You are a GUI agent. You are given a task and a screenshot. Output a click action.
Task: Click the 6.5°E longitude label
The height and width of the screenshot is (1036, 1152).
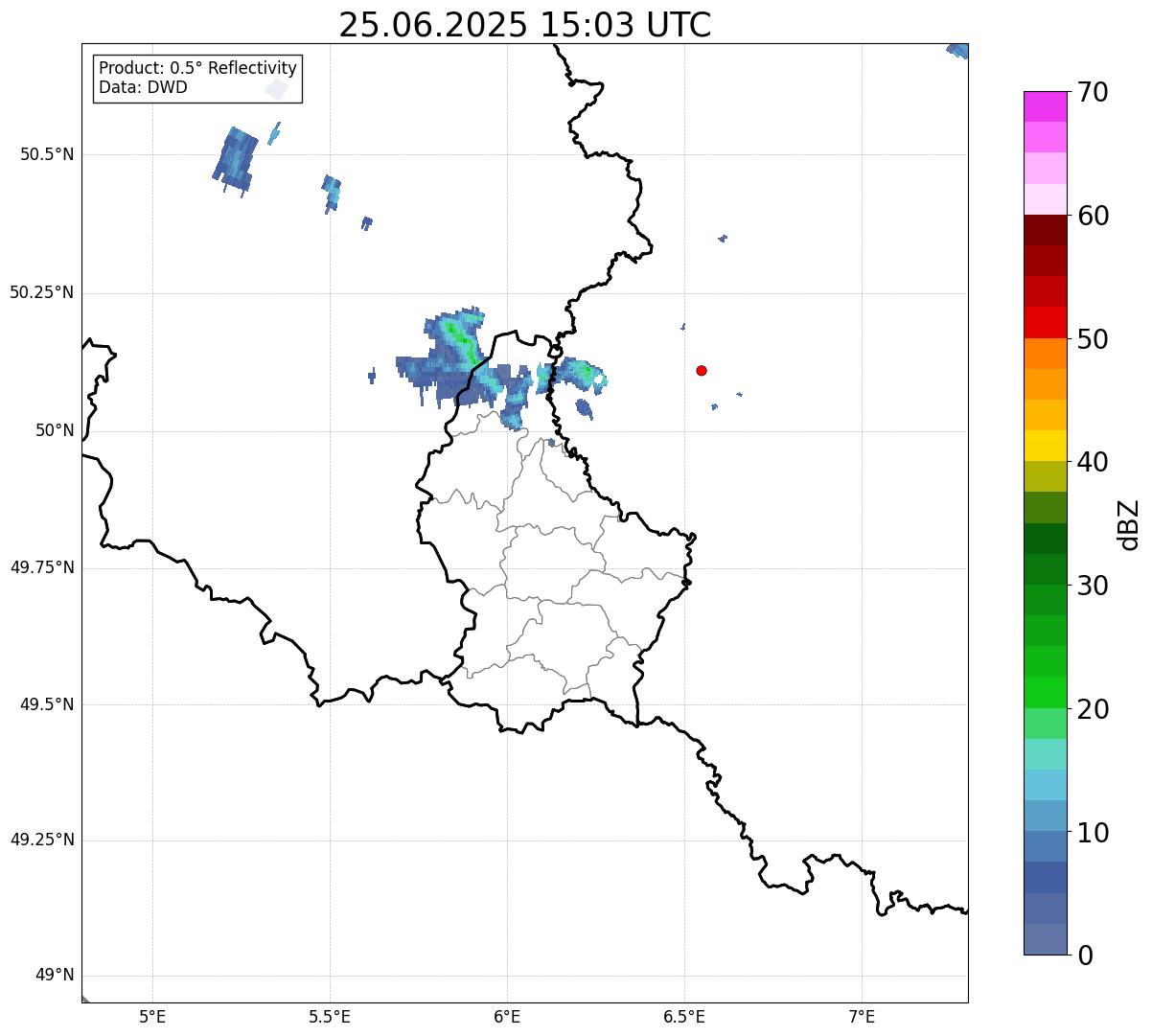tap(684, 1017)
